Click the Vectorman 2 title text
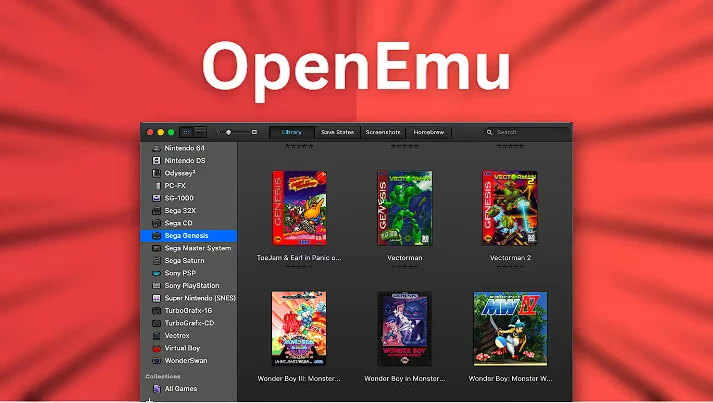This screenshot has width=713, height=403. click(x=510, y=258)
